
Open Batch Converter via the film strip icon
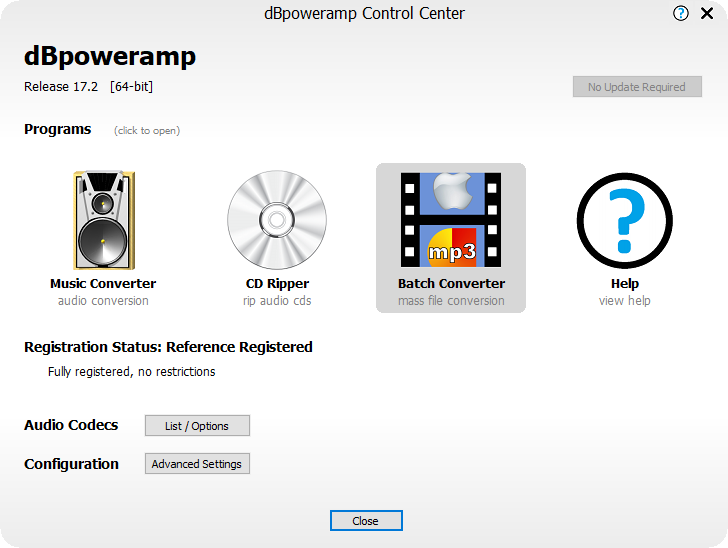[x=450, y=220]
